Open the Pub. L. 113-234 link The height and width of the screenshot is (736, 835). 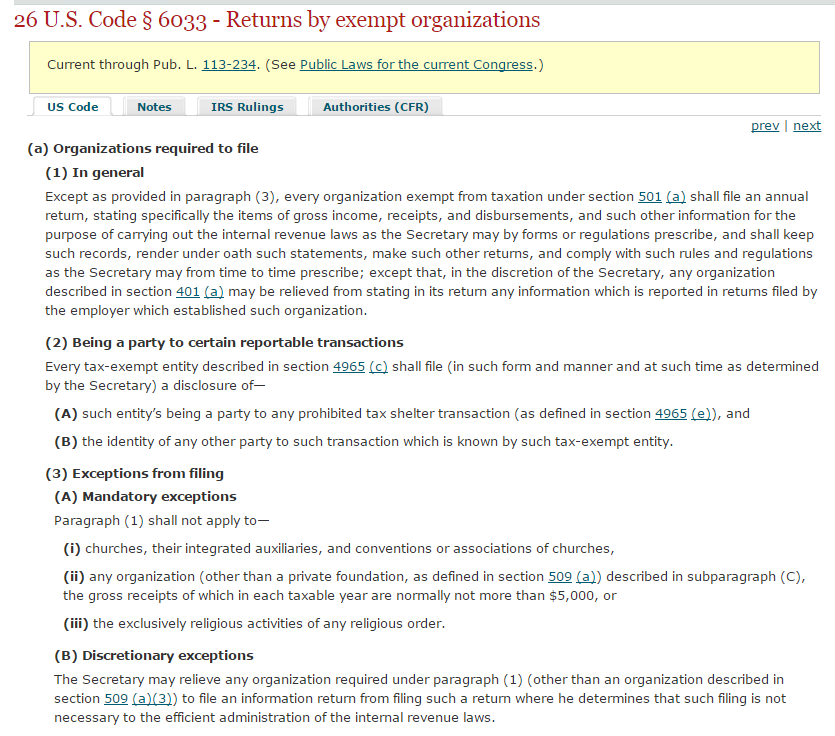(228, 65)
